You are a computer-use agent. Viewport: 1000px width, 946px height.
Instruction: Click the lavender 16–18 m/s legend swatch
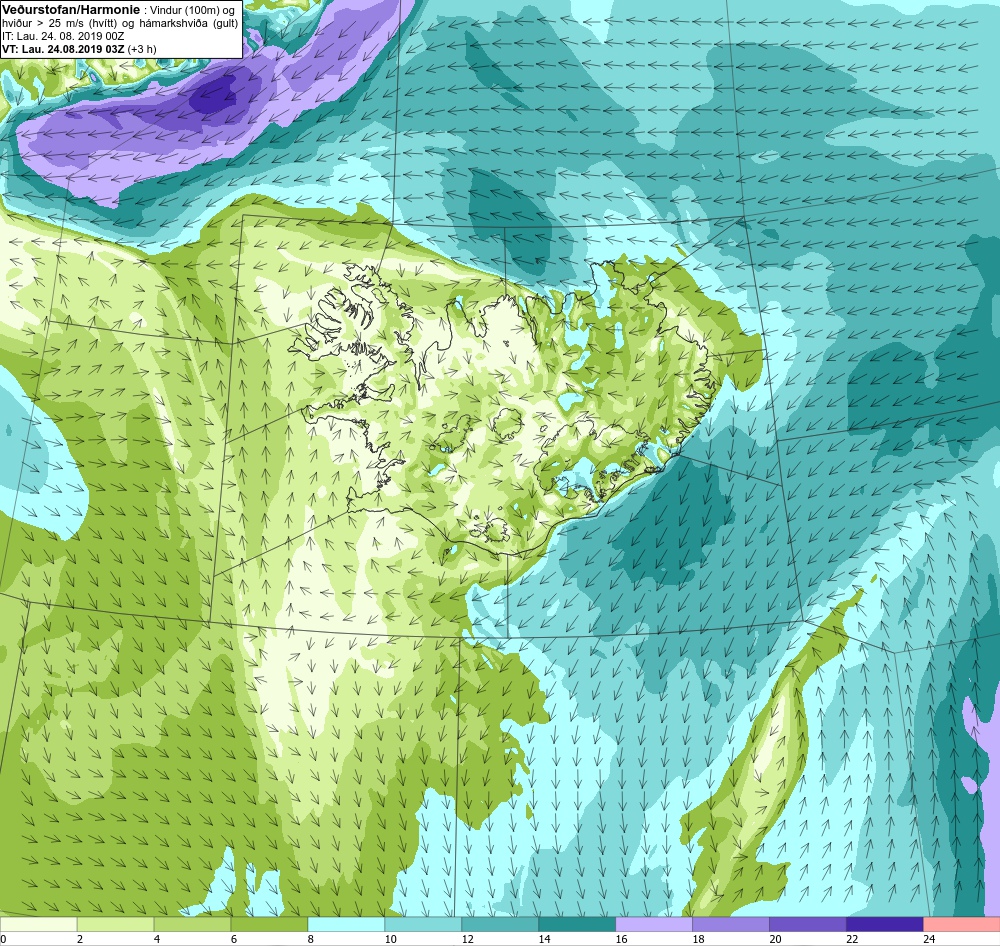(654, 924)
